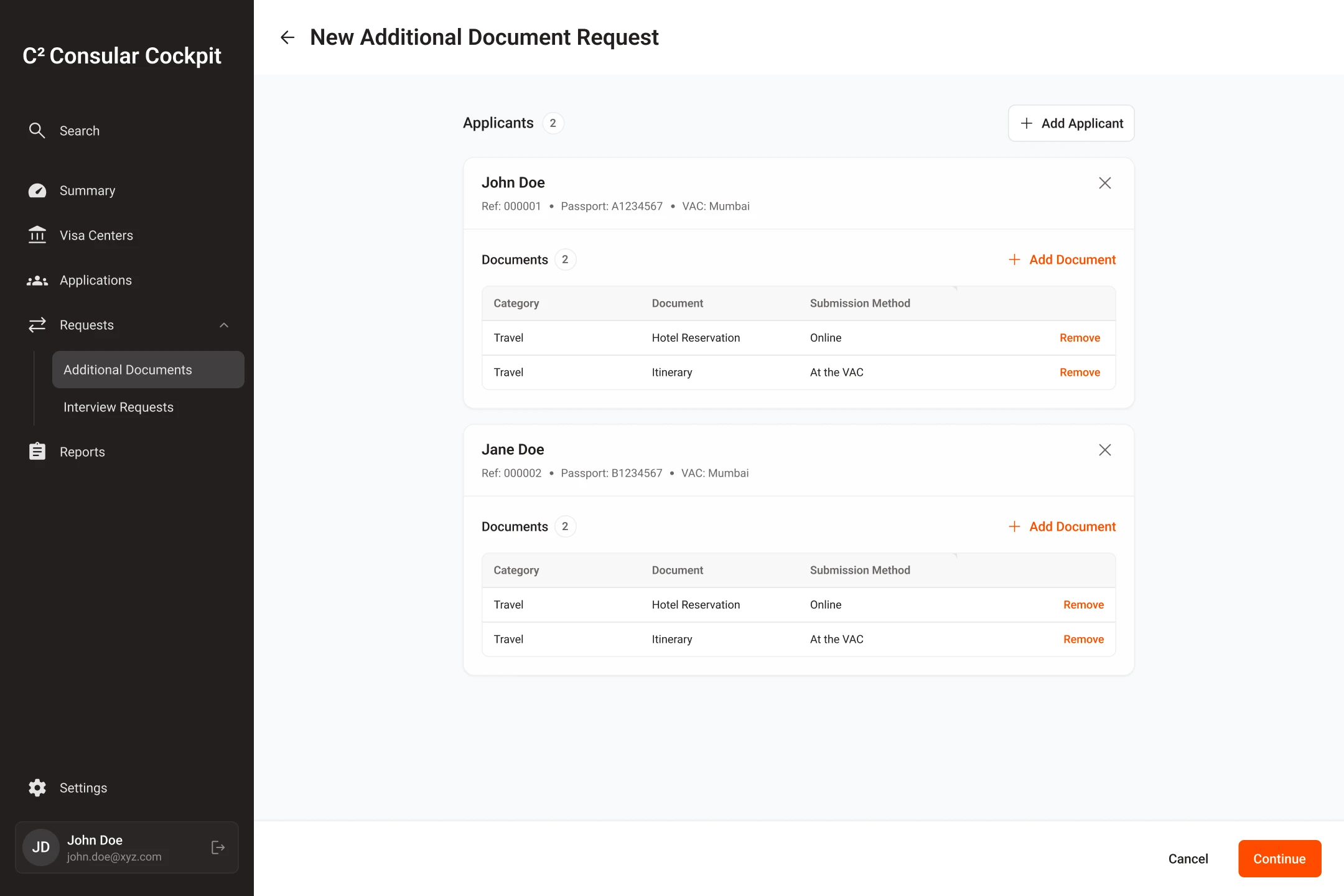
Task: Remove Jane Doe applicant with X icon
Action: [1105, 450]
